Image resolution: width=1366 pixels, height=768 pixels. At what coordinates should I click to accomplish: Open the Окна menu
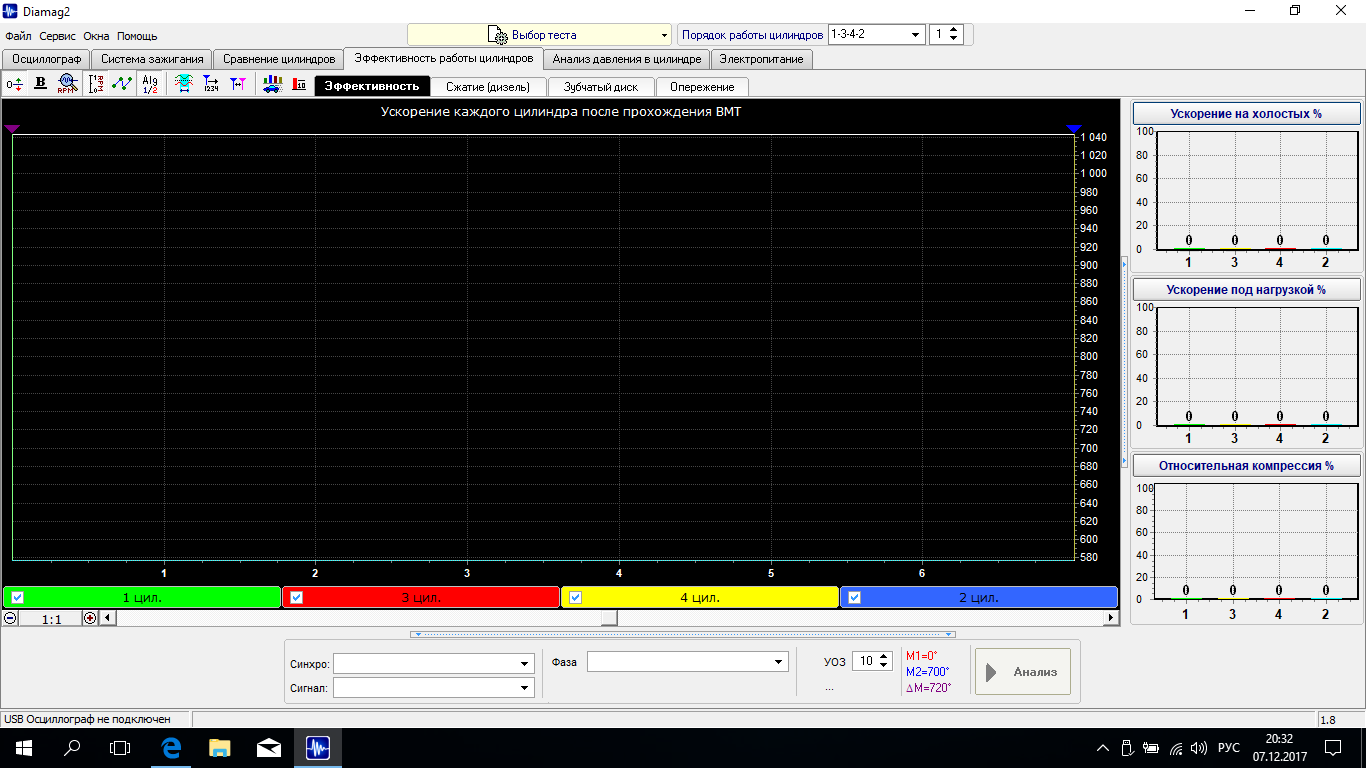[x=96, y=36]
